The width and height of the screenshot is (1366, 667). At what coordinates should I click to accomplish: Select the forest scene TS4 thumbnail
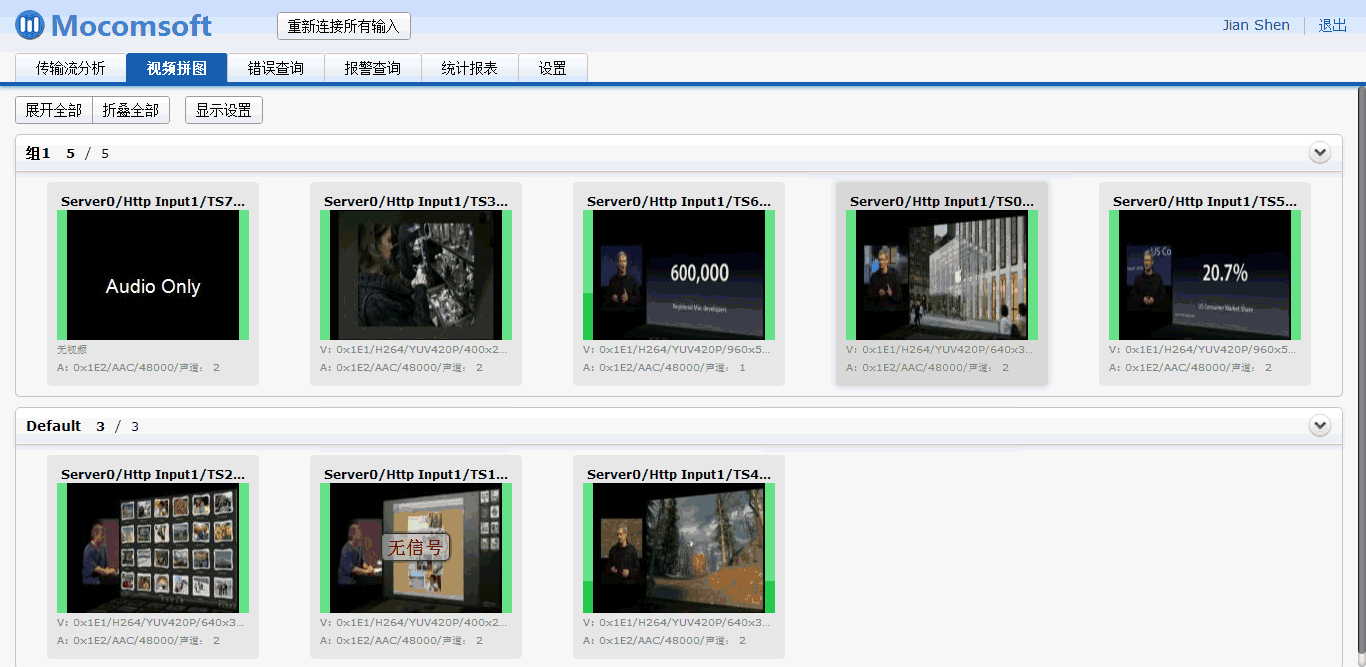[678, 548]
